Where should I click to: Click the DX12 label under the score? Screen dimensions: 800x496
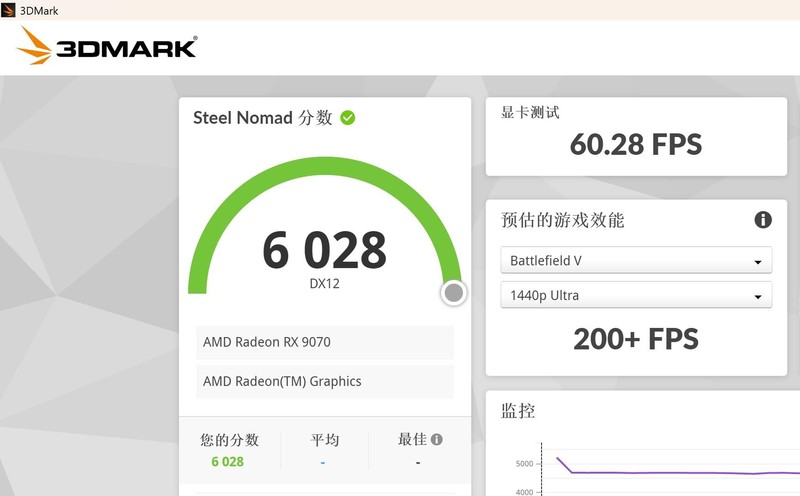(x=324, y=284)
